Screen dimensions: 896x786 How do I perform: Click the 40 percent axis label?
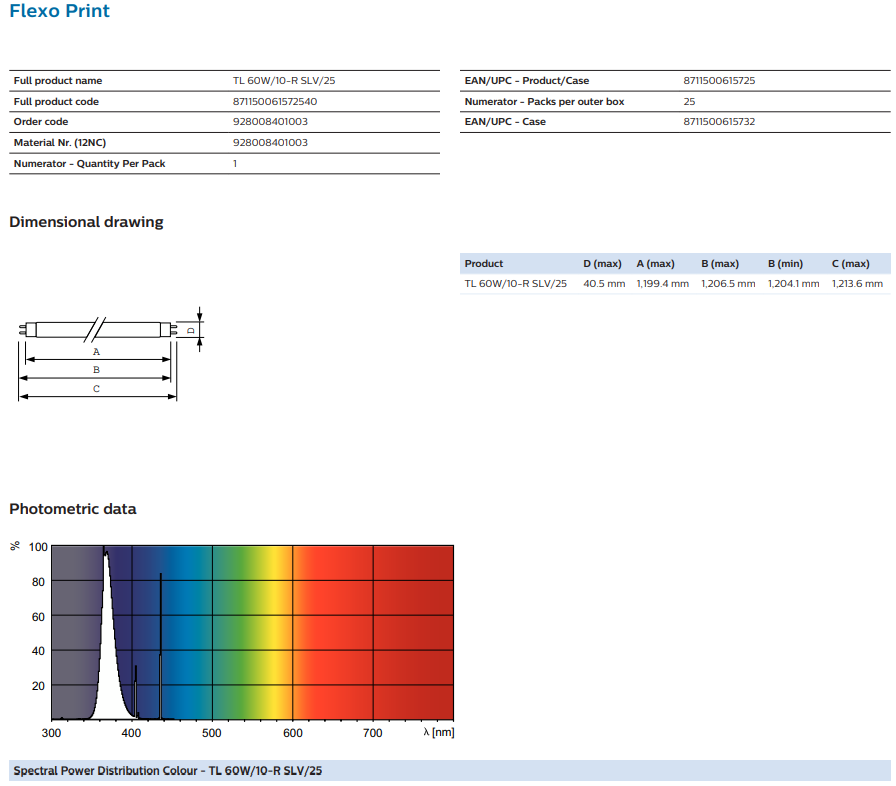click(x=38, y=651)
